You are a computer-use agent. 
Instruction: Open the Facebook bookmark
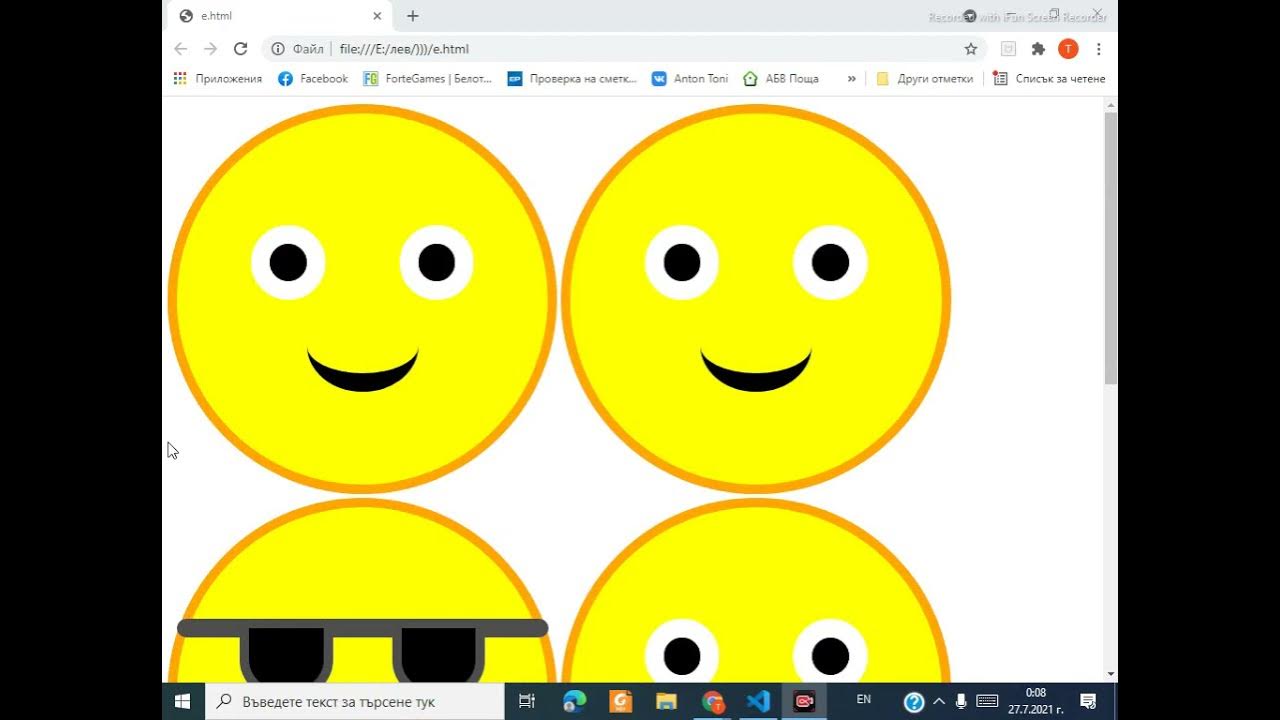tap(313, 78)
